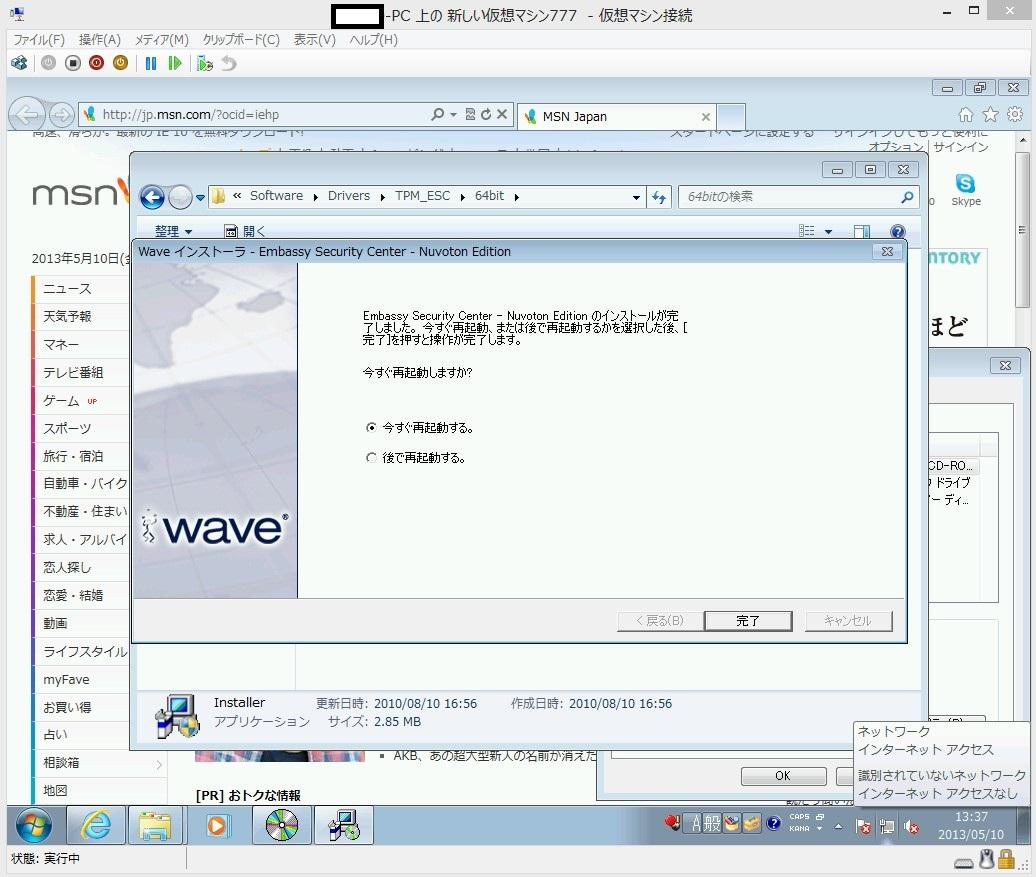Turn off the VM with the stop icon
The width and height of the screenshot is (1036, 877).
[73, 63]
